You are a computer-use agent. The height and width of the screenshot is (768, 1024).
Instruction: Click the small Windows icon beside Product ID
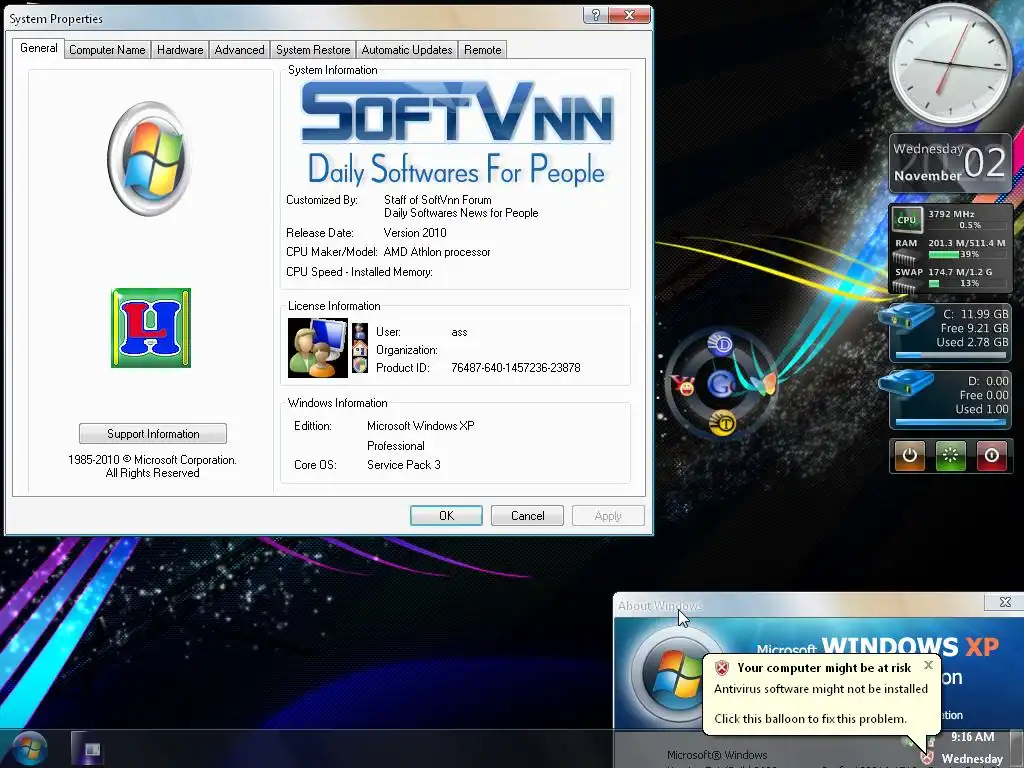(360, 365)
